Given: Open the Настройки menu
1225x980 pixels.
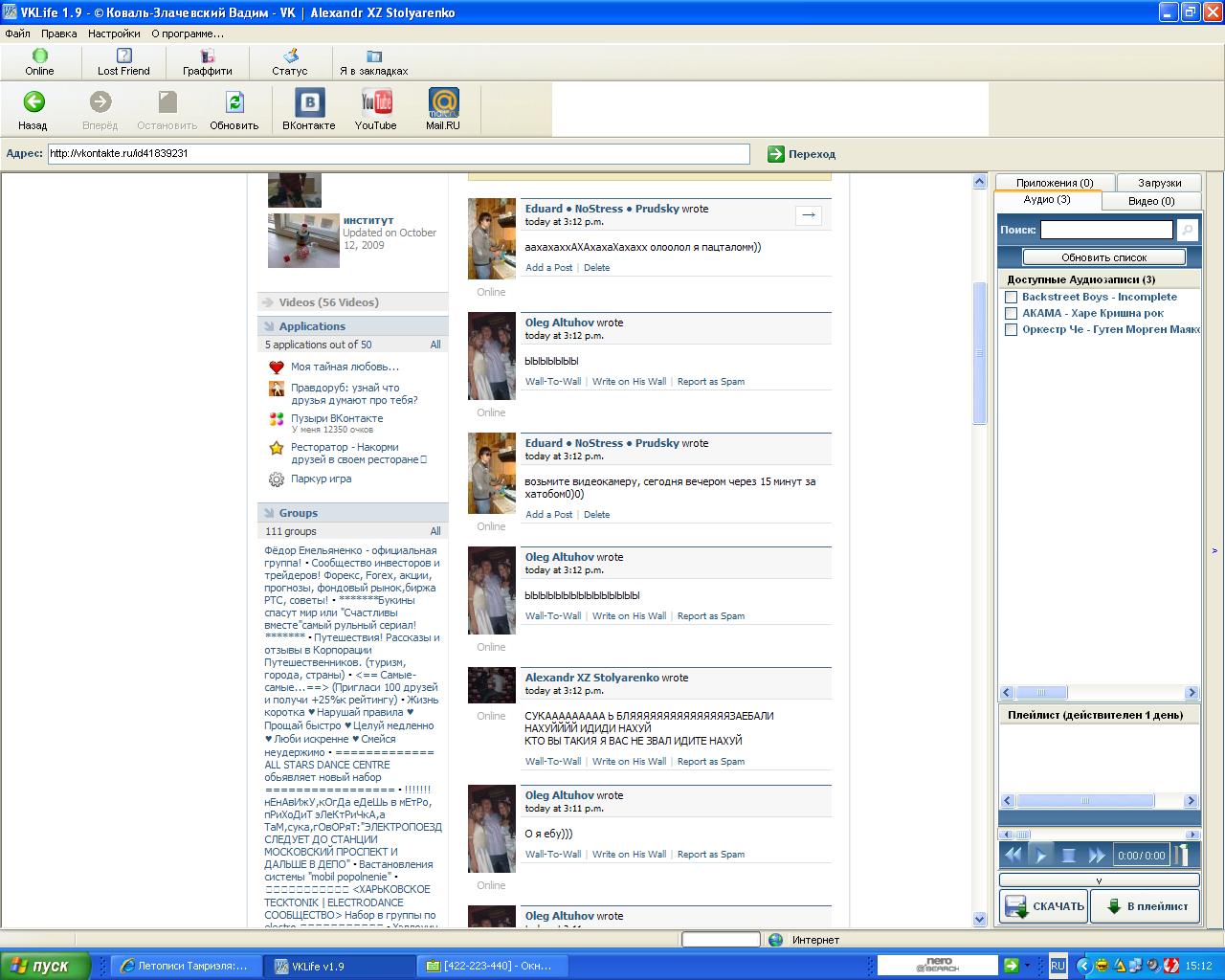Looking at the screenshot, I should click(114, 33).
